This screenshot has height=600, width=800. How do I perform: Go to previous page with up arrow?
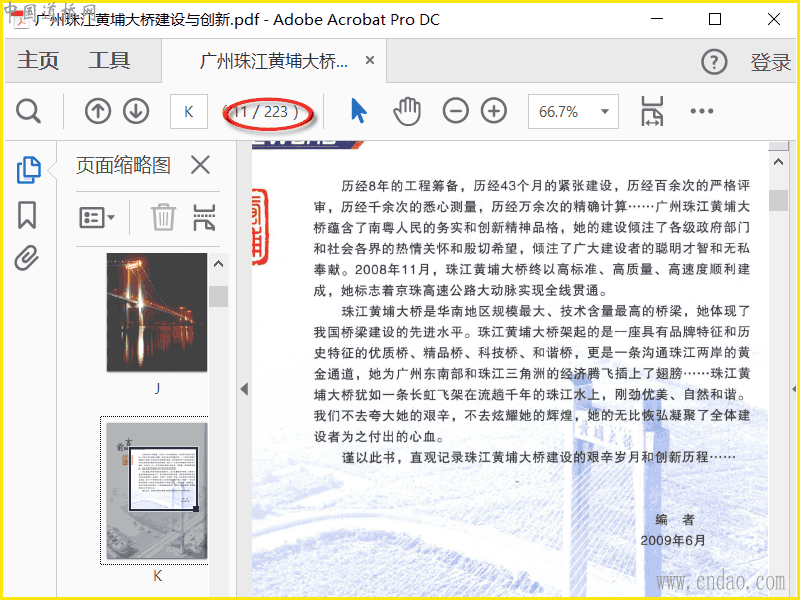point(98,111)
